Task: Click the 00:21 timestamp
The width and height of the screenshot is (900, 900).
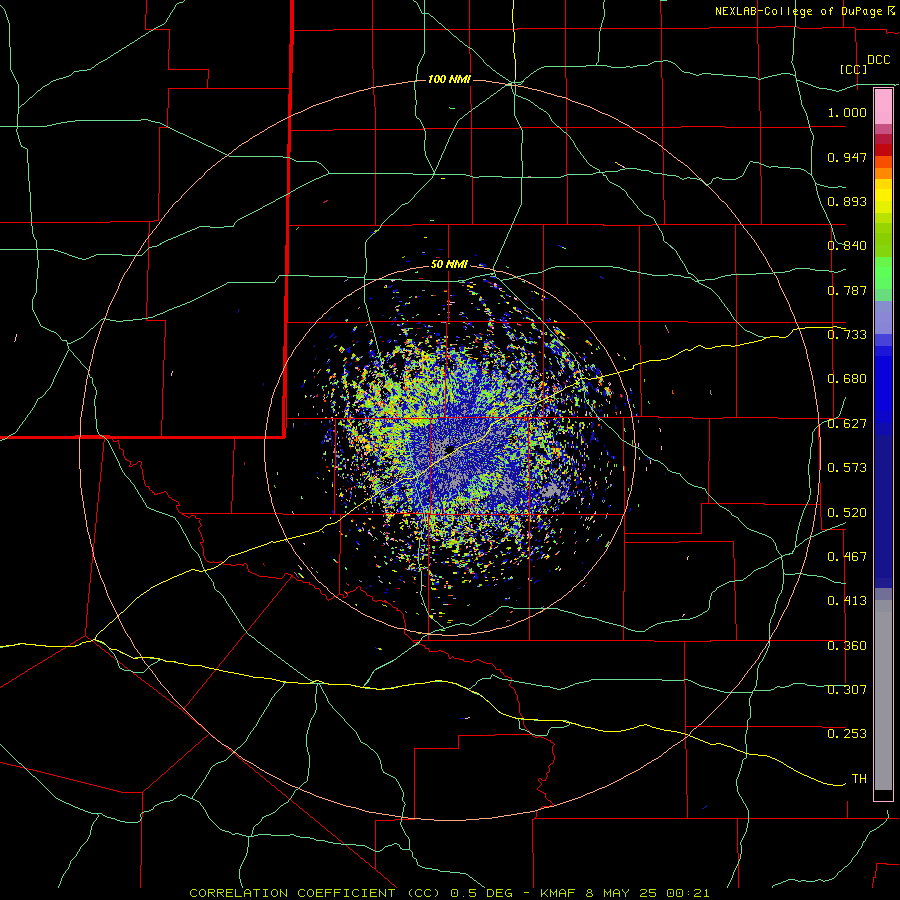Action: click(x=688, y=893)
